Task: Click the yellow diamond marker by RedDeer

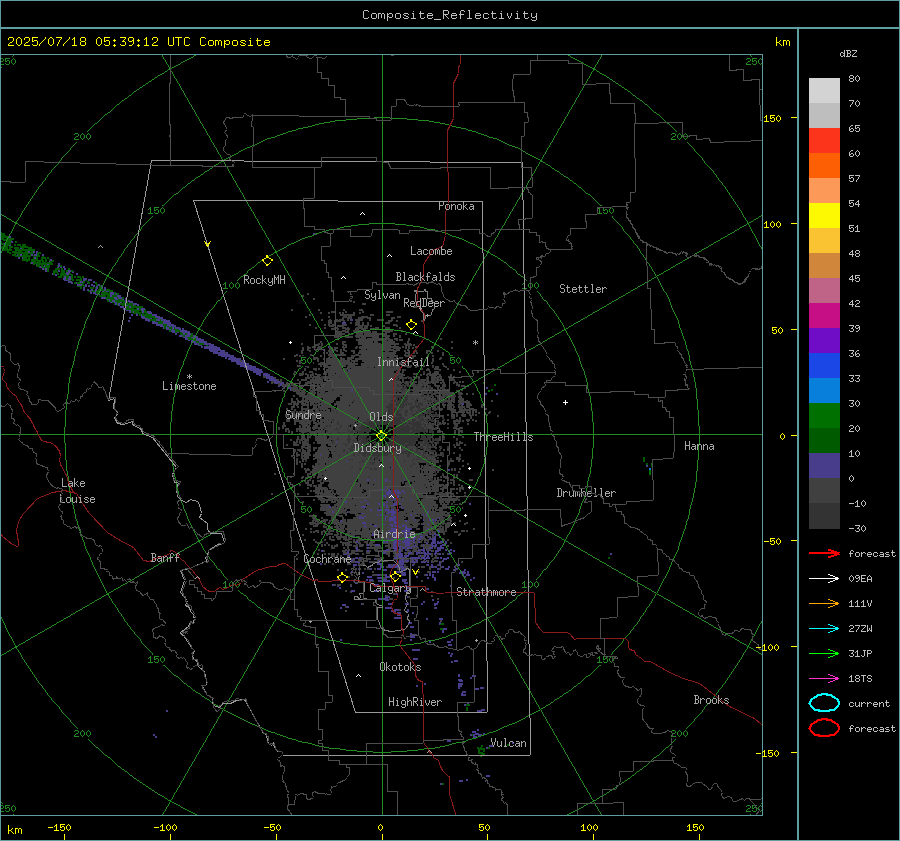Action: pyautogui.click(x=412, y=325)
